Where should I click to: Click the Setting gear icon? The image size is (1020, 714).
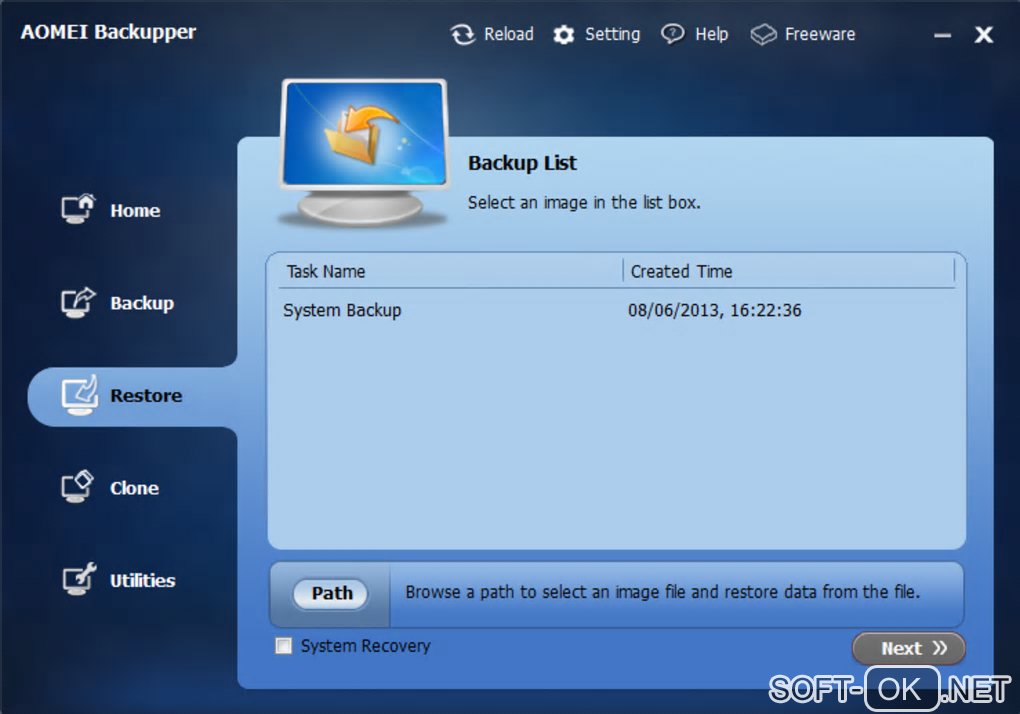point(563,35)
